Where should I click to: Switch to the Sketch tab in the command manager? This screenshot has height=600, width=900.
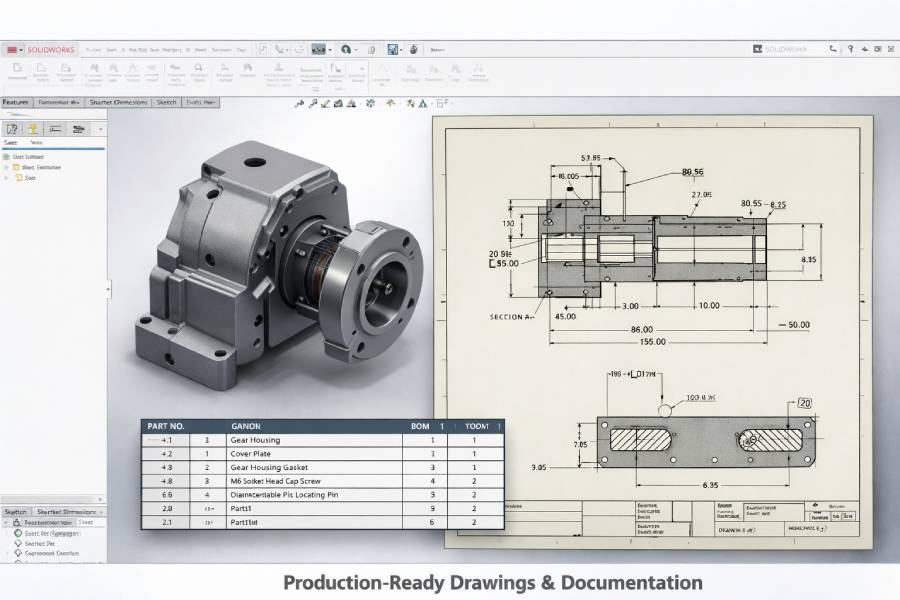[166, 102]
